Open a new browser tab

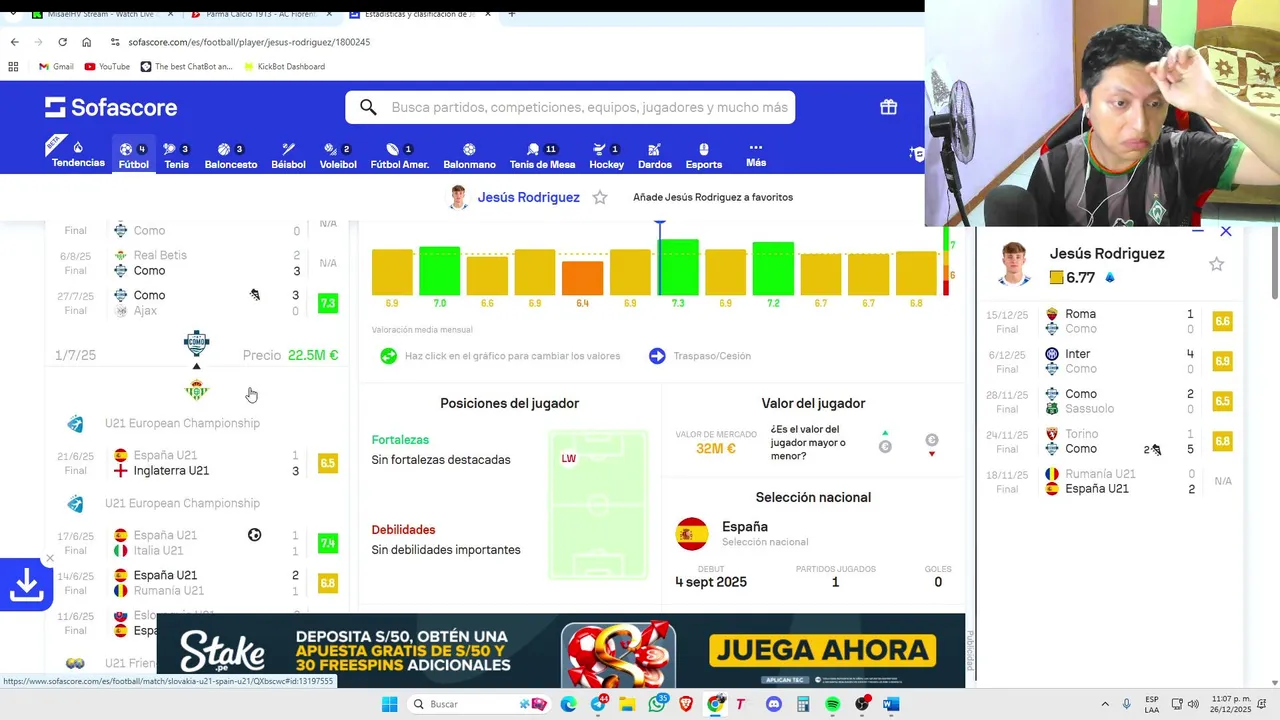tap(511, 14)
